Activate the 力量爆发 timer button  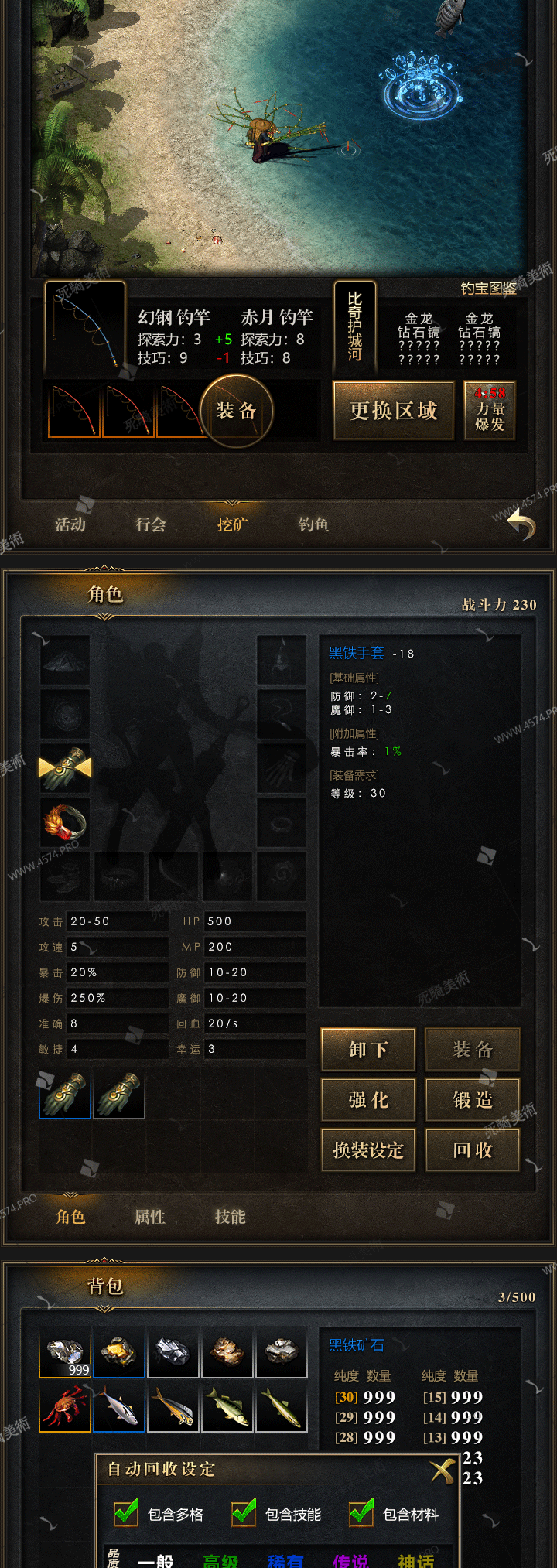490,411
